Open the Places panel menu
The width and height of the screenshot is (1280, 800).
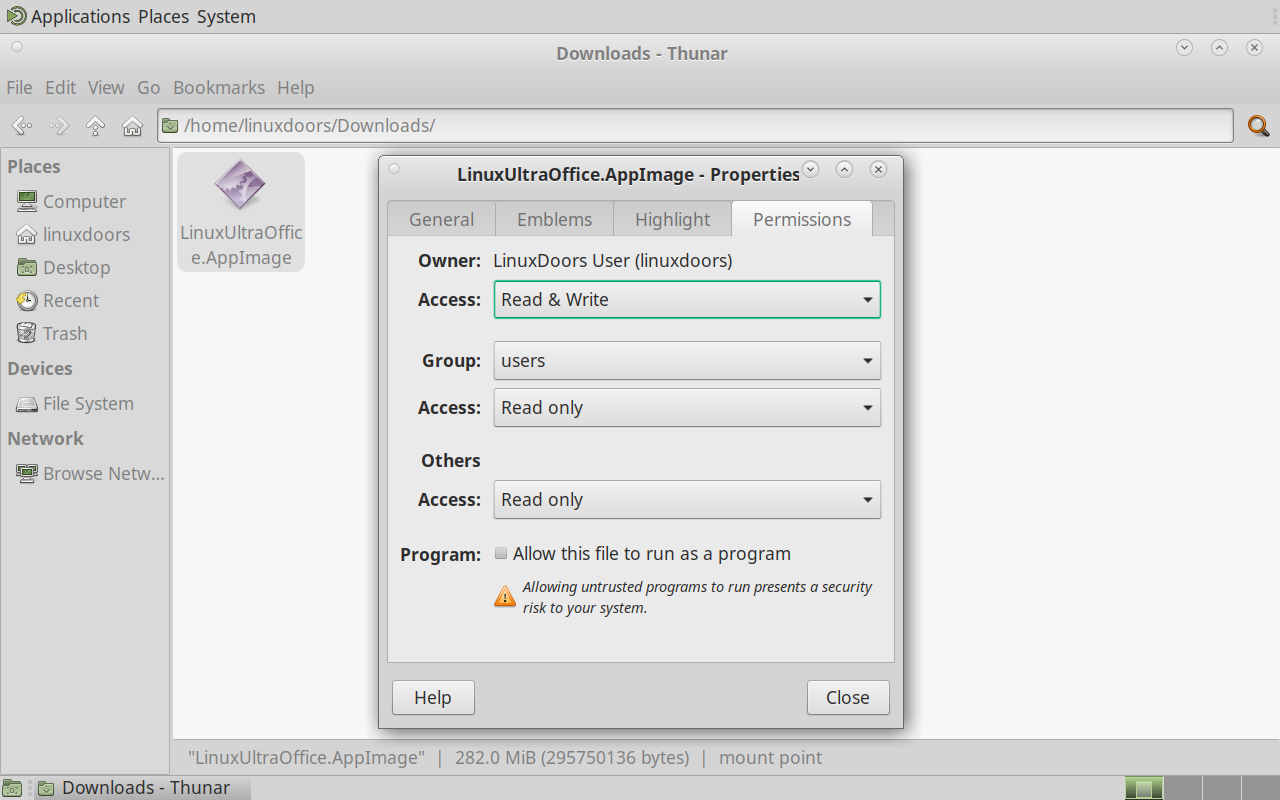click(x=164, y=16)
